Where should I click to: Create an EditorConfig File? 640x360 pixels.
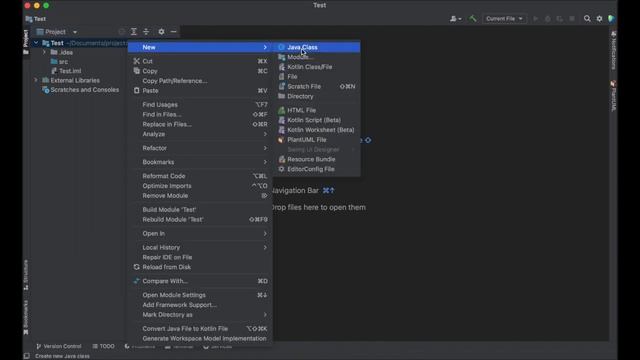click(x=316, y=169)
